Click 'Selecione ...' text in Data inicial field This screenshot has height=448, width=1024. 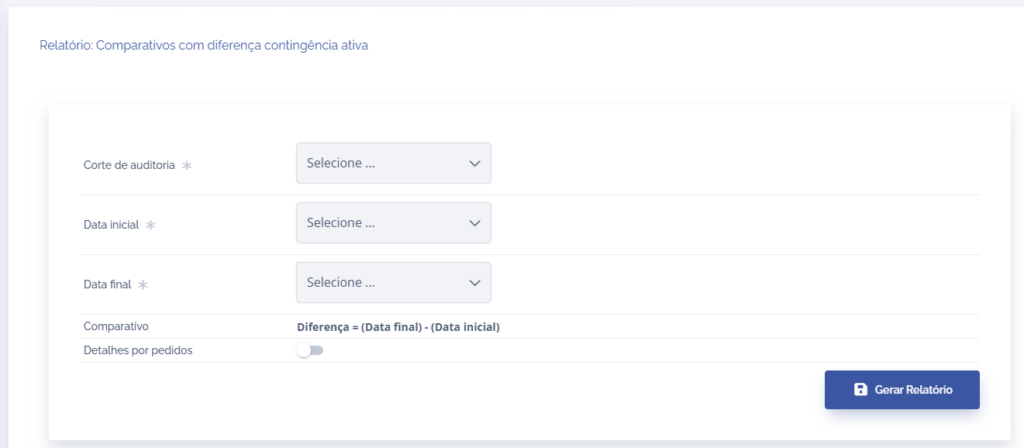(341, 223)
